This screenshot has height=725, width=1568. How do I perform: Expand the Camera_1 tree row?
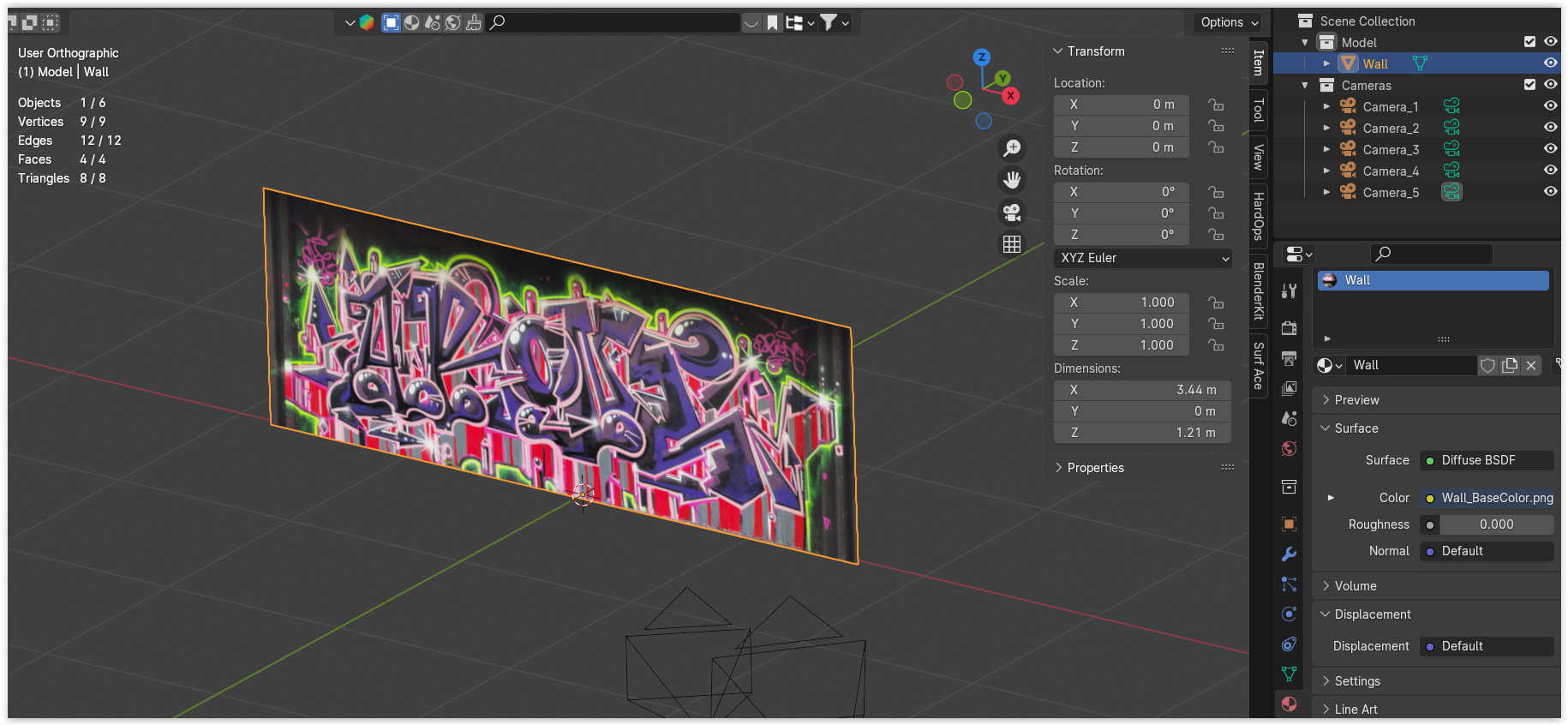[x=1326, y=106]
